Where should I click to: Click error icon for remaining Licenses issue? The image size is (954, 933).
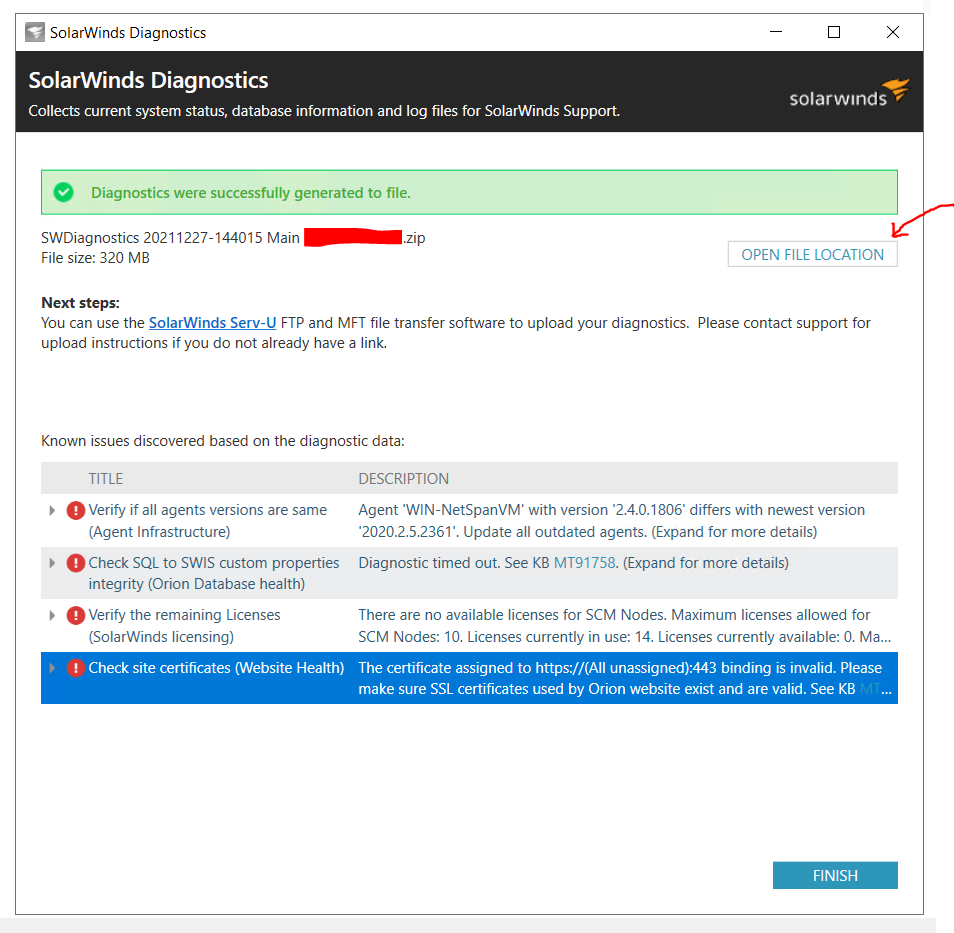[x=75, y=616]
